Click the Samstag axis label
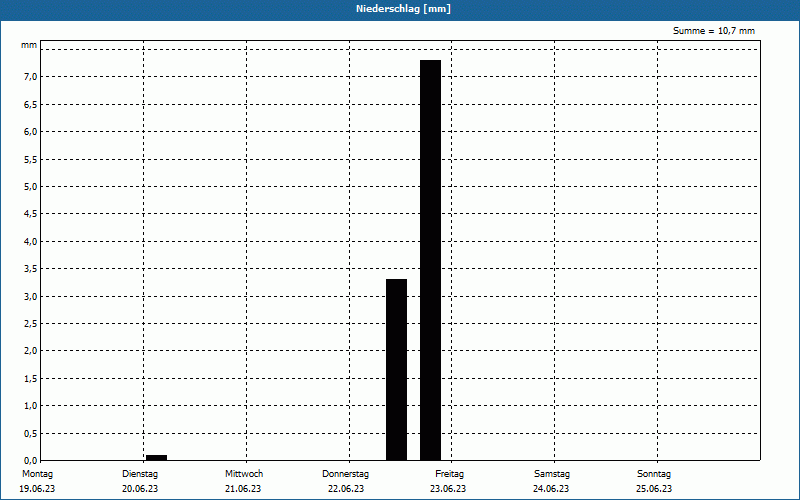Image resolution: width=800 pixels, height=500 pixels. 552,474
